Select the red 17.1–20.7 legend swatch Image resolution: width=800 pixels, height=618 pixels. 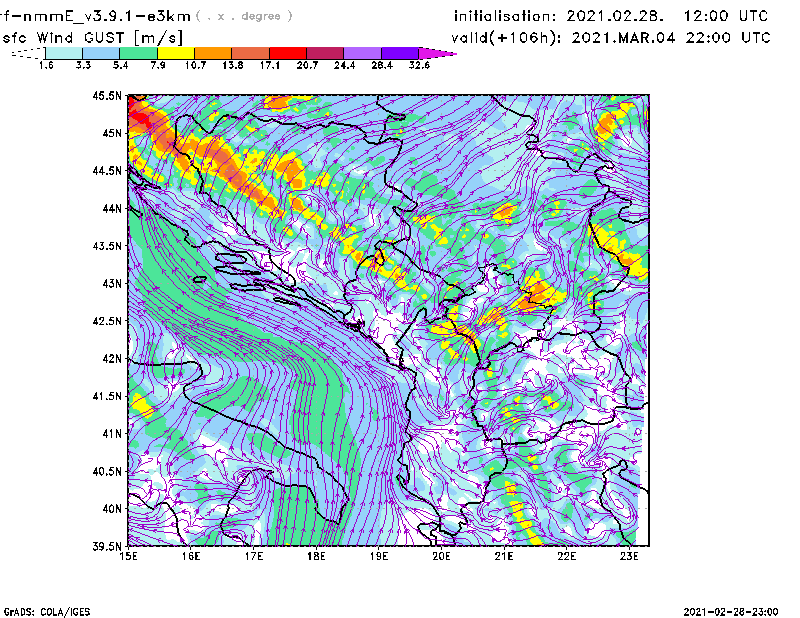[x=288, y=53]
